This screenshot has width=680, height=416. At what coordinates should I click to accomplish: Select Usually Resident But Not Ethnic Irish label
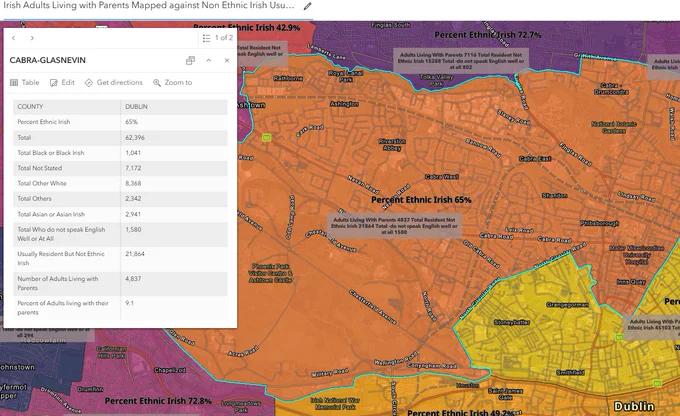(x=61, y=258)
